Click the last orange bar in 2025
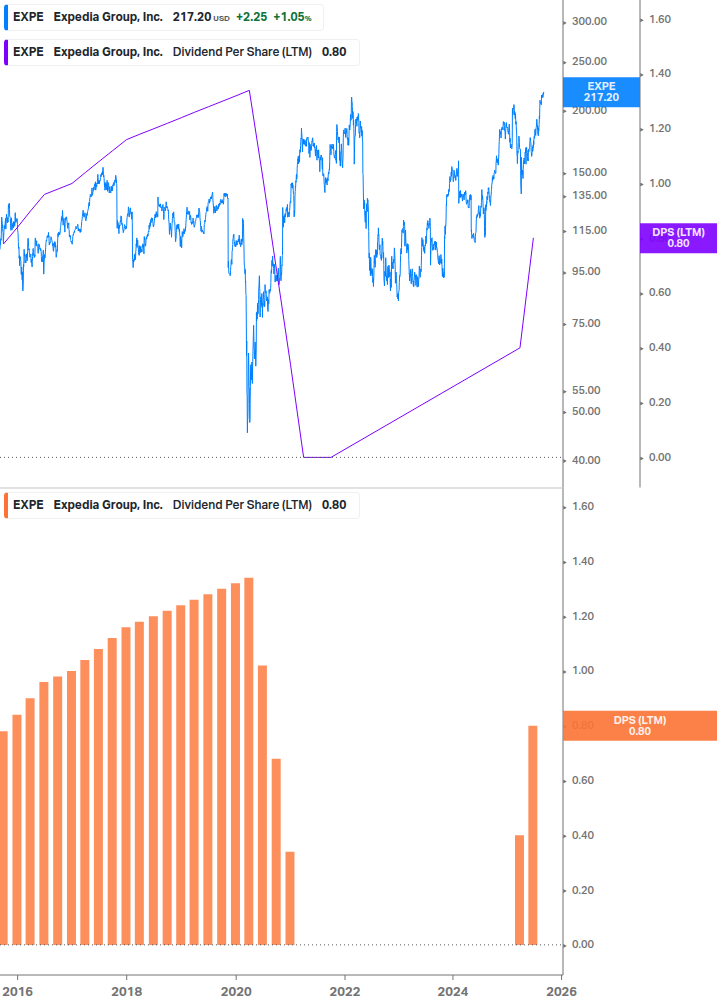This screenshot has width=717, height=1005. [x=532, y=835]
